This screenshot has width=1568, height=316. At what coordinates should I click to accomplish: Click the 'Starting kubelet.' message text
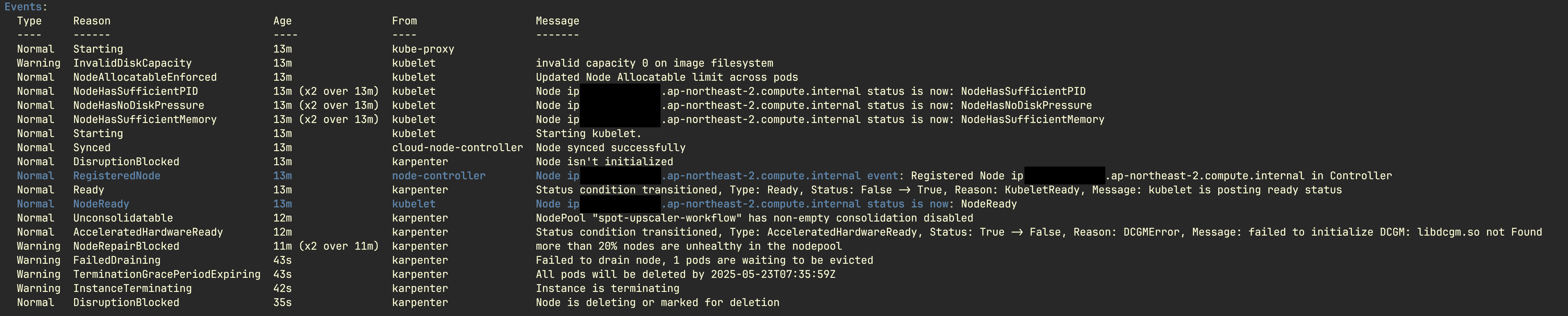pos(589,134)
